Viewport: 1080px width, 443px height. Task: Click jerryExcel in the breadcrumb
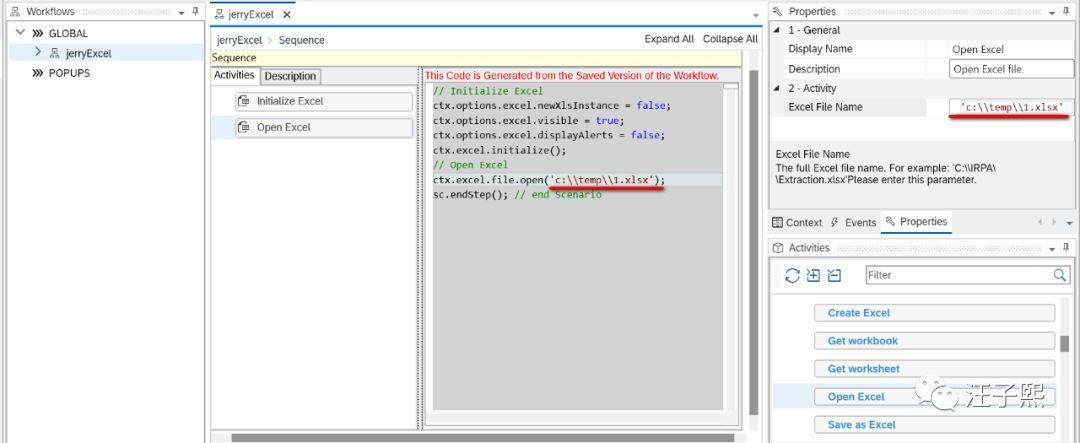click(240, 40)
